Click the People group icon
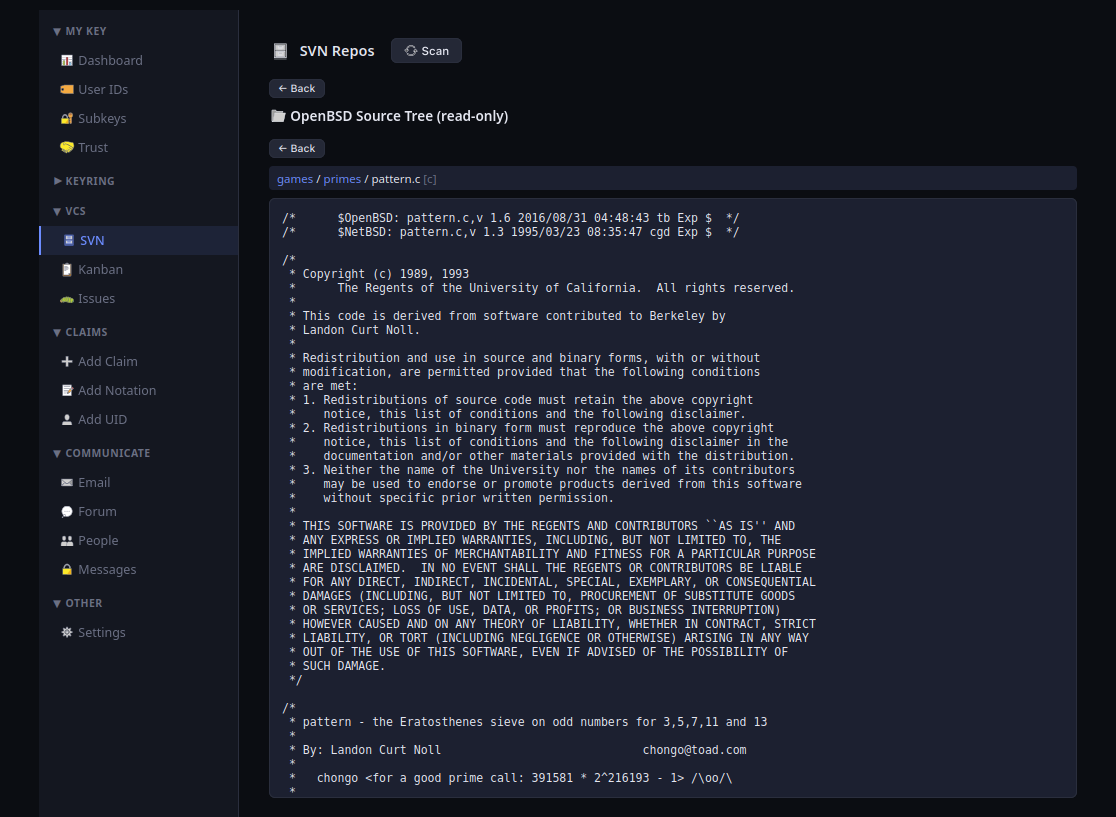Image resolution: width=1116 pixels, height=817 pixels. pyautogui.click(x=67, y=541)
